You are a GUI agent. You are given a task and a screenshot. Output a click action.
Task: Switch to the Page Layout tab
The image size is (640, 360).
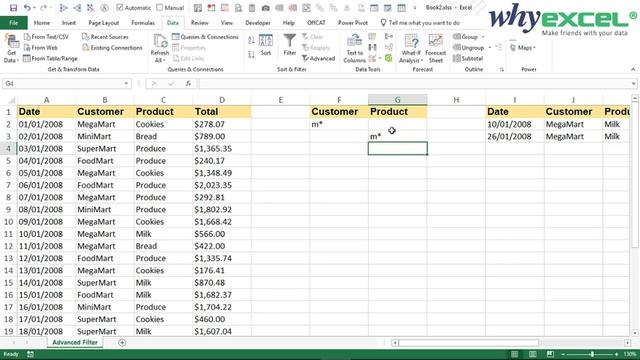(x=104, y=23)
